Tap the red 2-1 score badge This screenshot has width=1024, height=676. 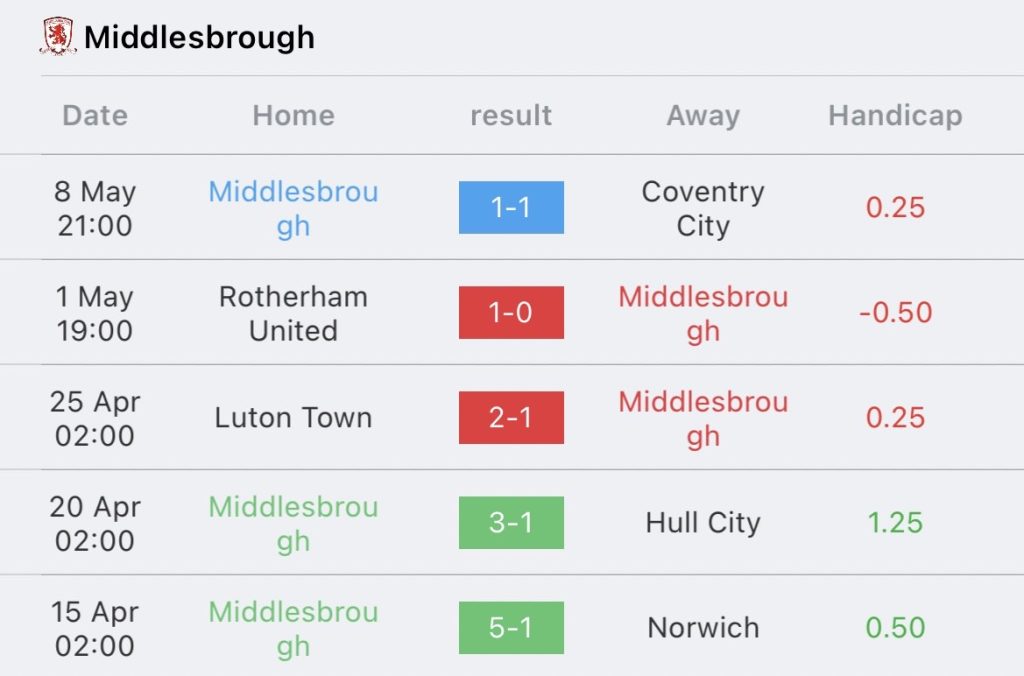coord(511,418)
